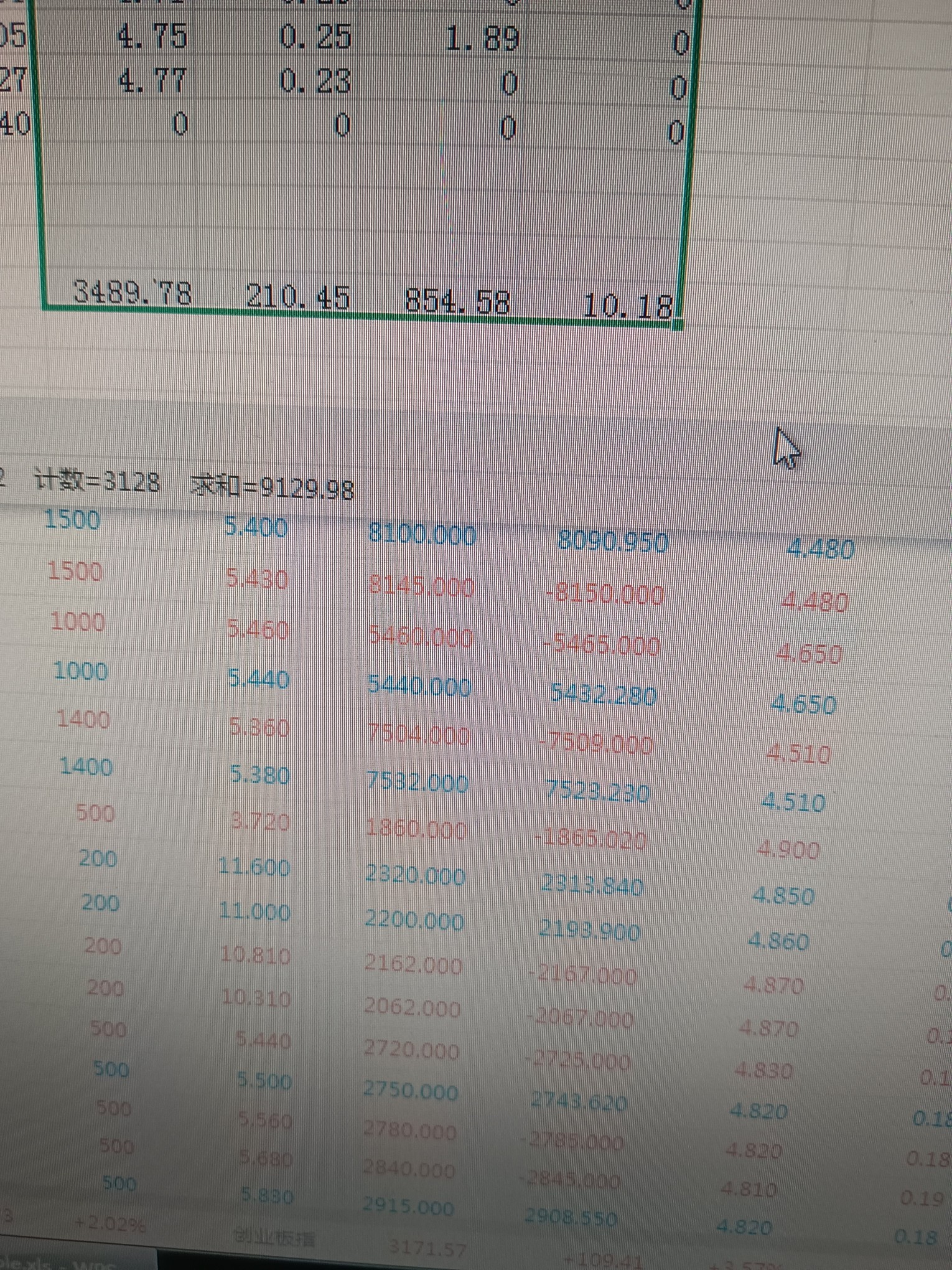Click the value -8150.000

(604, 594)
